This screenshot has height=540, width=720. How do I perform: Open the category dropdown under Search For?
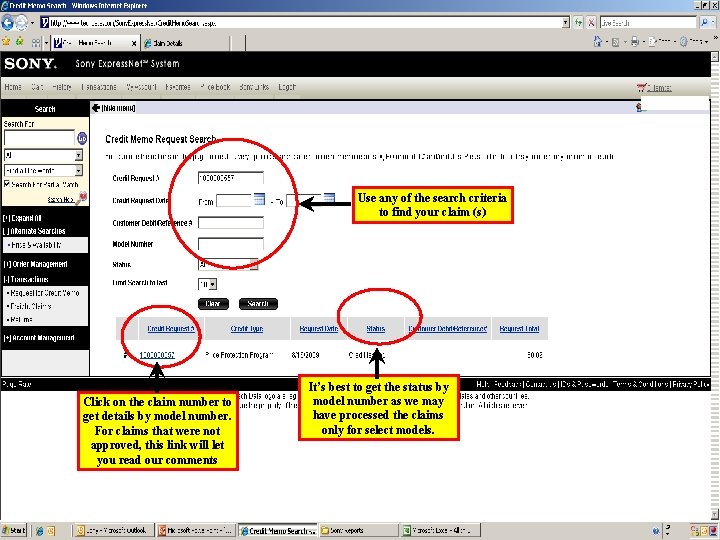(79, 155)
